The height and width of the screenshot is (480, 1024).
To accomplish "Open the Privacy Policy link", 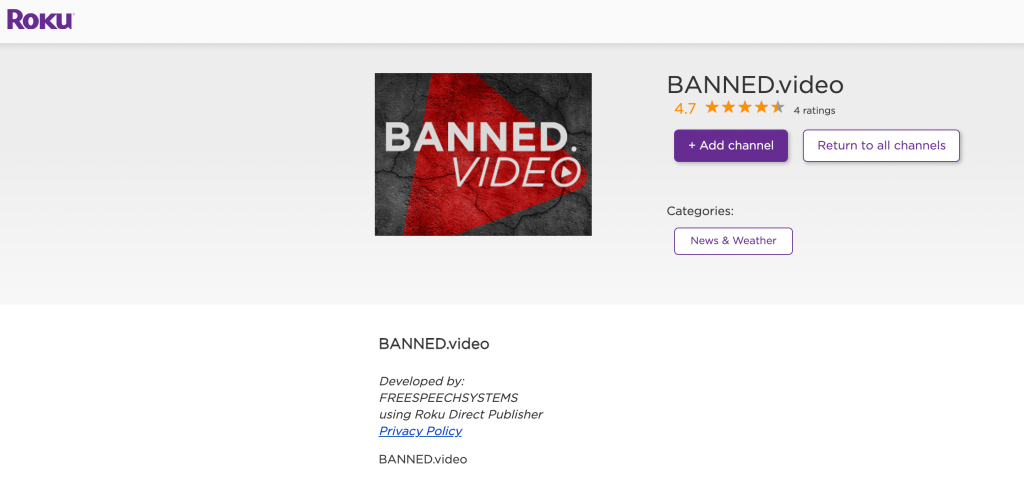I will pos(420,431).
